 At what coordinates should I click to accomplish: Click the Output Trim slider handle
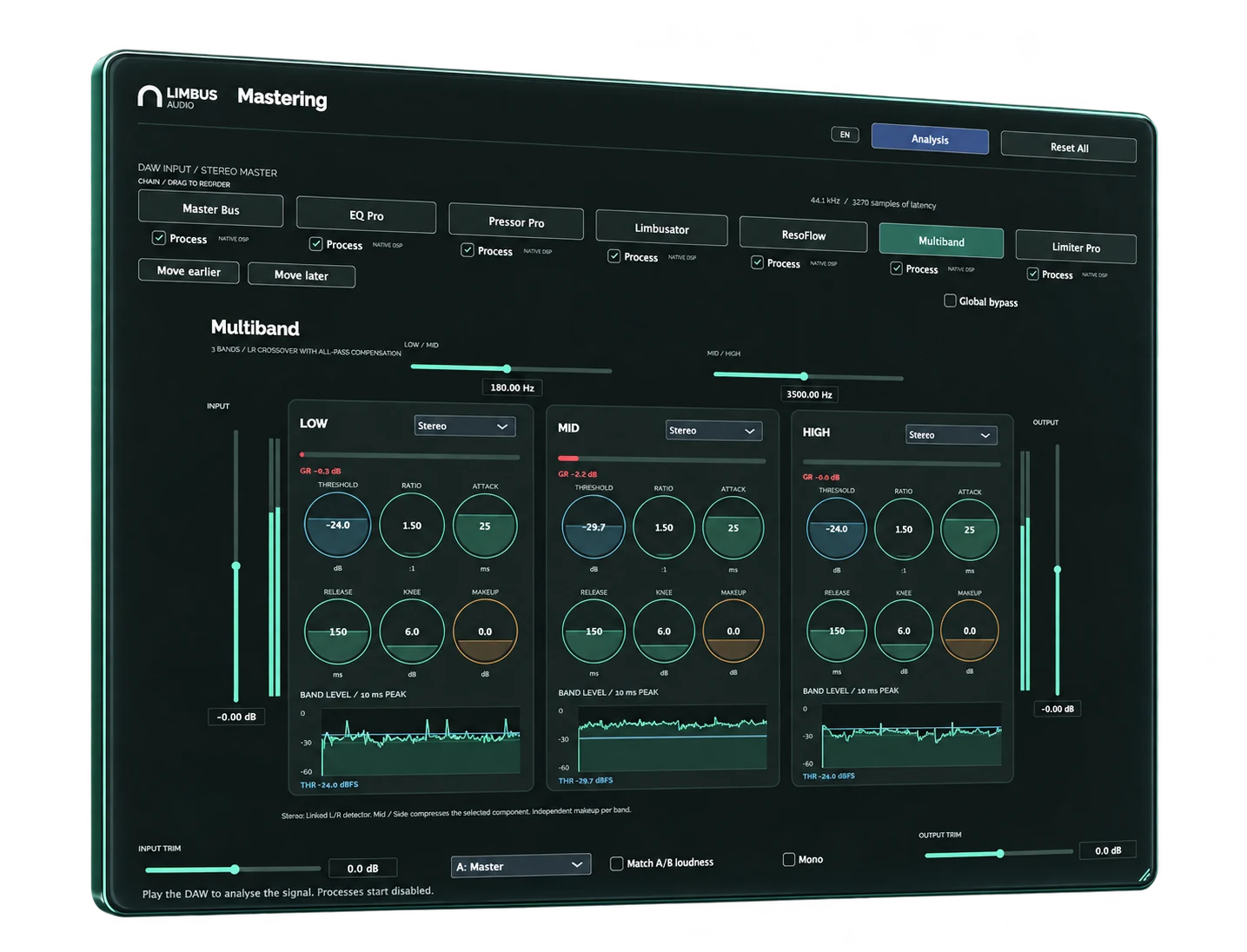(x=1000, y=853)
